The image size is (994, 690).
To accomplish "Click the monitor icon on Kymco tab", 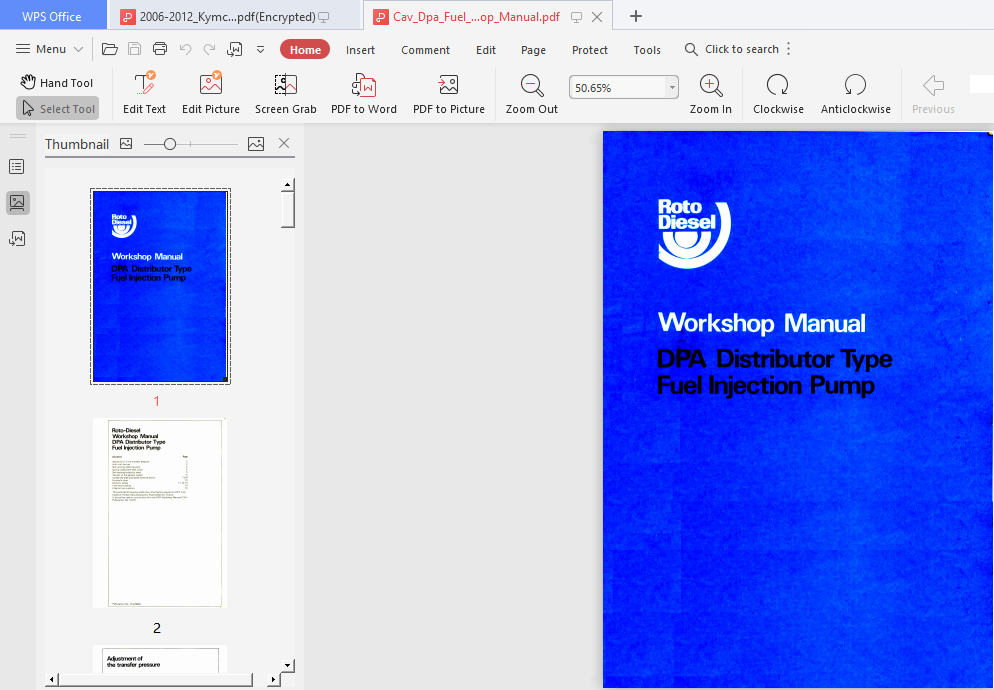I will point(324,17).
